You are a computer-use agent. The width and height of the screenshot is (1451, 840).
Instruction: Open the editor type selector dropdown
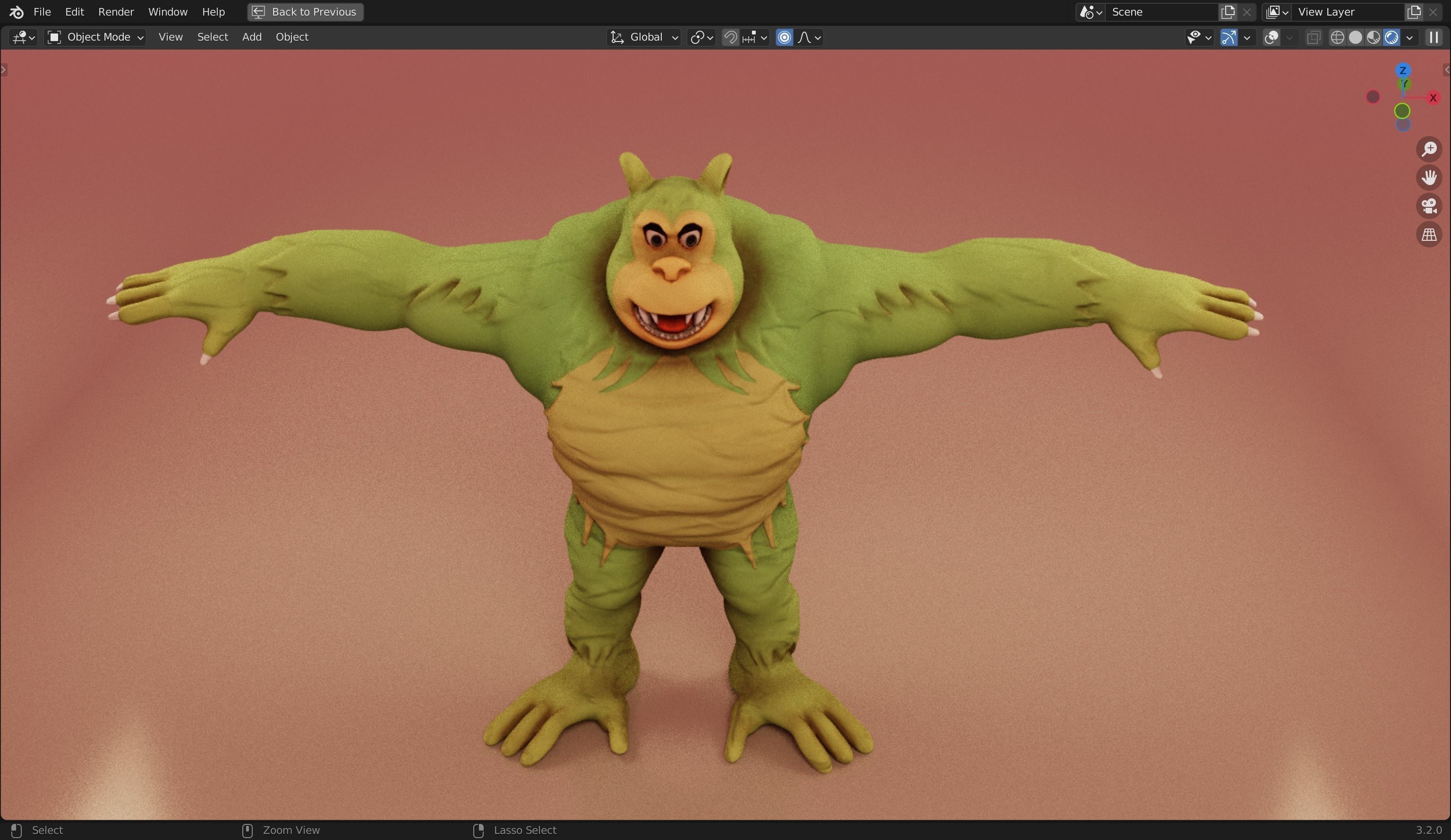click(24, 37)
